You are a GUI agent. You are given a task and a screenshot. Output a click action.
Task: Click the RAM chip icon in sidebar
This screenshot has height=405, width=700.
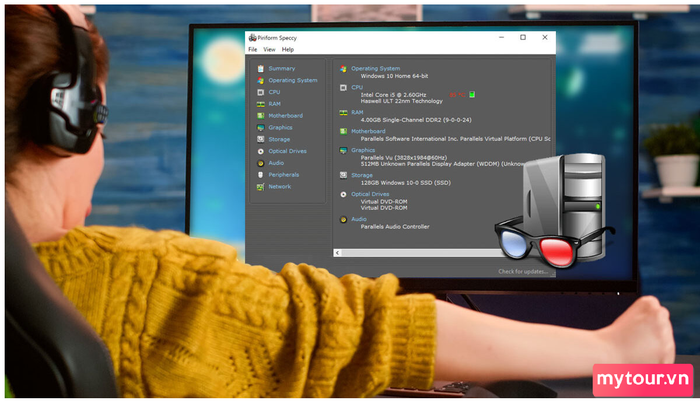260,104
